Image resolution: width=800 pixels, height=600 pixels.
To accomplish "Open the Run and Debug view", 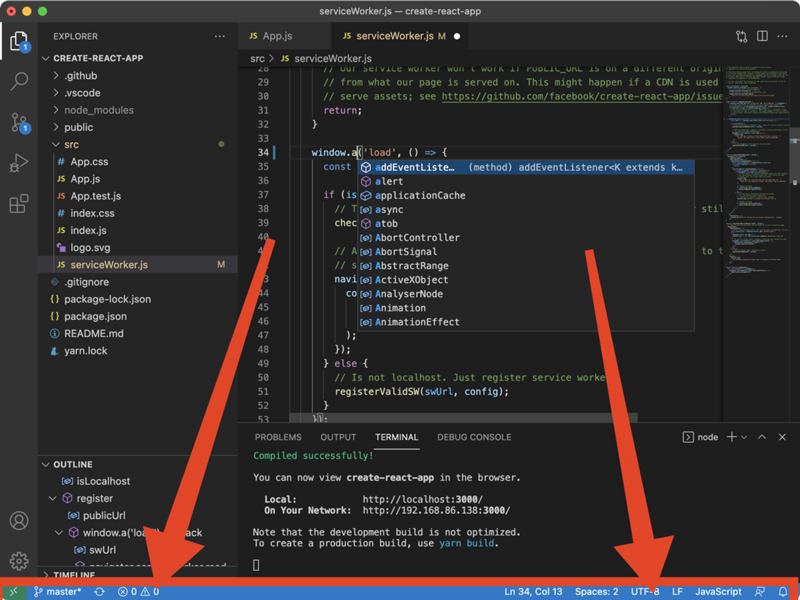I will click(x=19, y=164).
